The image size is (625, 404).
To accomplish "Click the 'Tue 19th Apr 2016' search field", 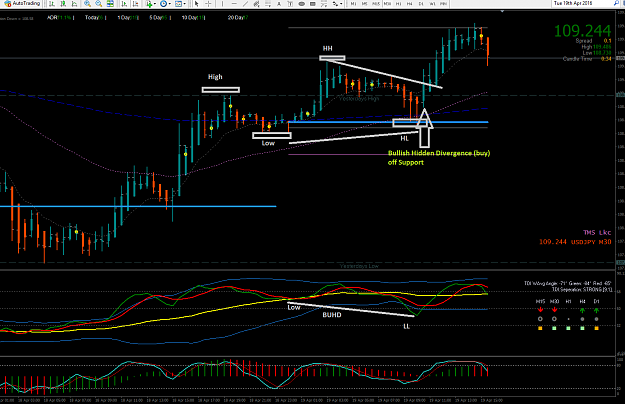I will coord(582,3).
